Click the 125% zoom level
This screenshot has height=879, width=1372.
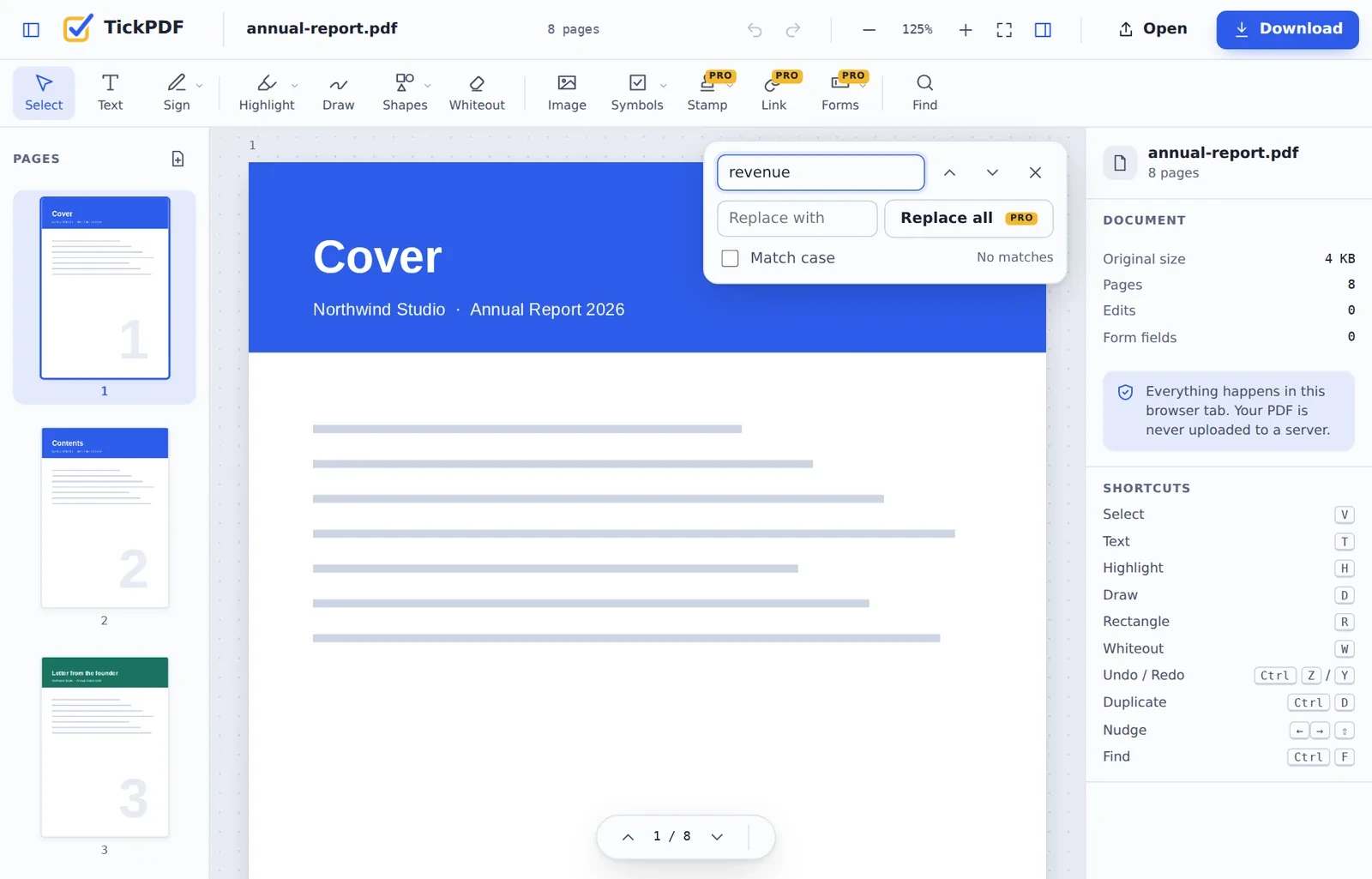click(x=917, y=30)
